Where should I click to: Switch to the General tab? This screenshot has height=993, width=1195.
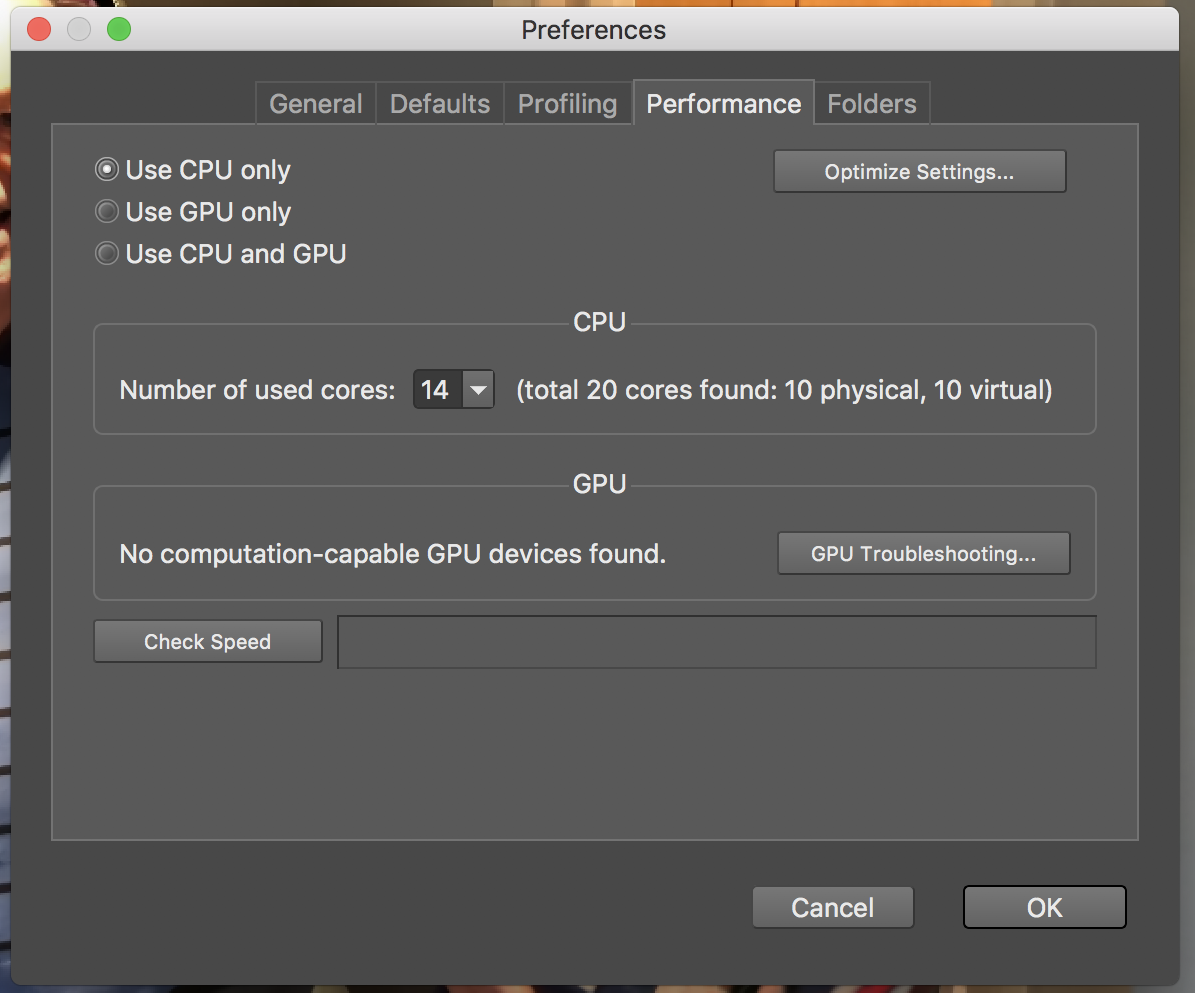pyautogui.click(x=316, y=103)
